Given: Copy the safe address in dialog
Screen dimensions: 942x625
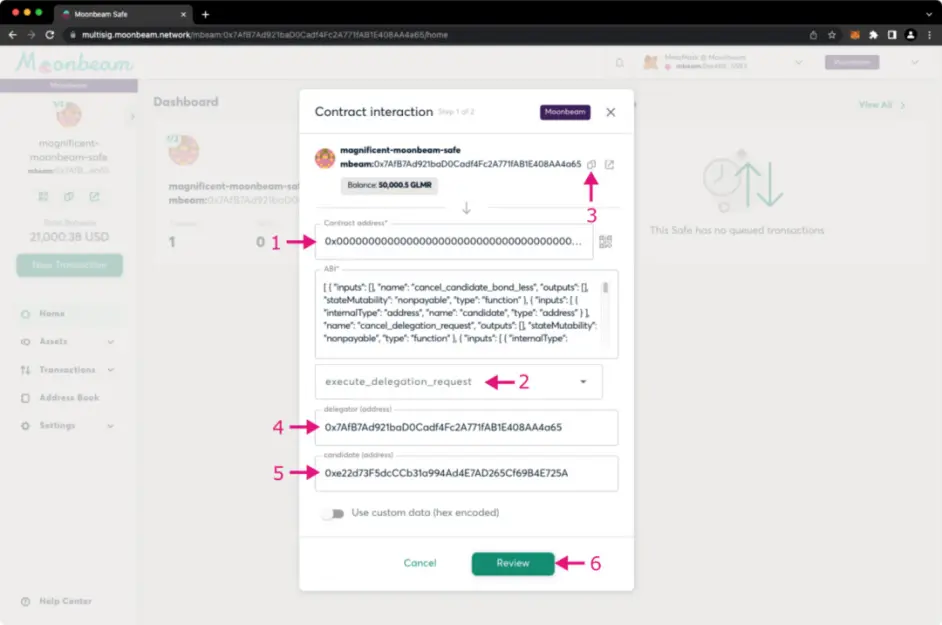Looking at the screenshot, I should tap(591, 164).
